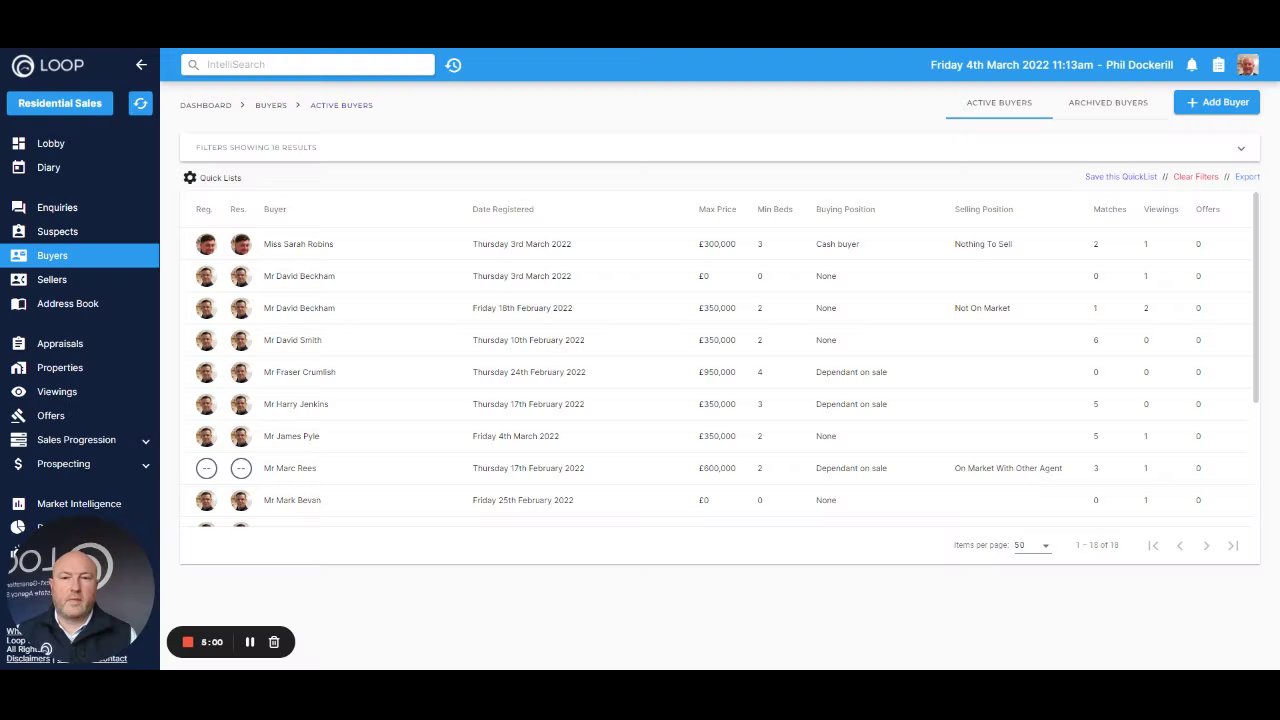
Task: Click Clear Filters link
Action: click(x=1196, y=177)
